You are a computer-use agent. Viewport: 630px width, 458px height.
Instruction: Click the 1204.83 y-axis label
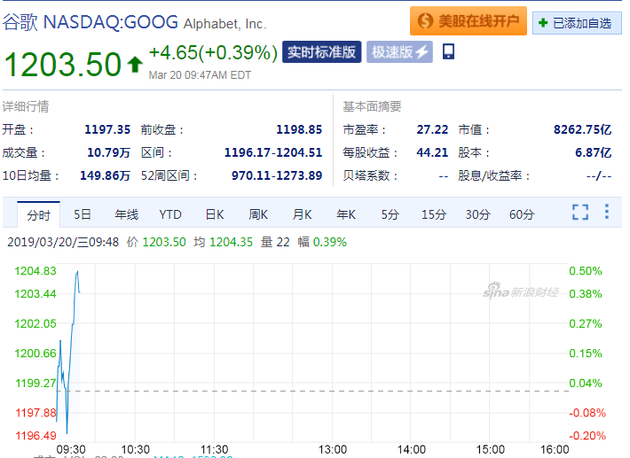click(x=35, y=271)
